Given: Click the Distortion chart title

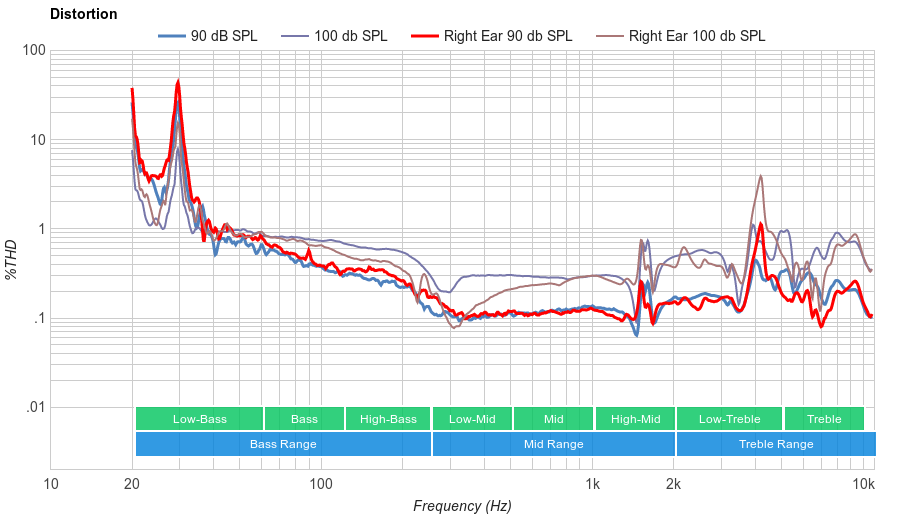Looking at the screenshot, I should pyautogui.click(x=83, y=14).
